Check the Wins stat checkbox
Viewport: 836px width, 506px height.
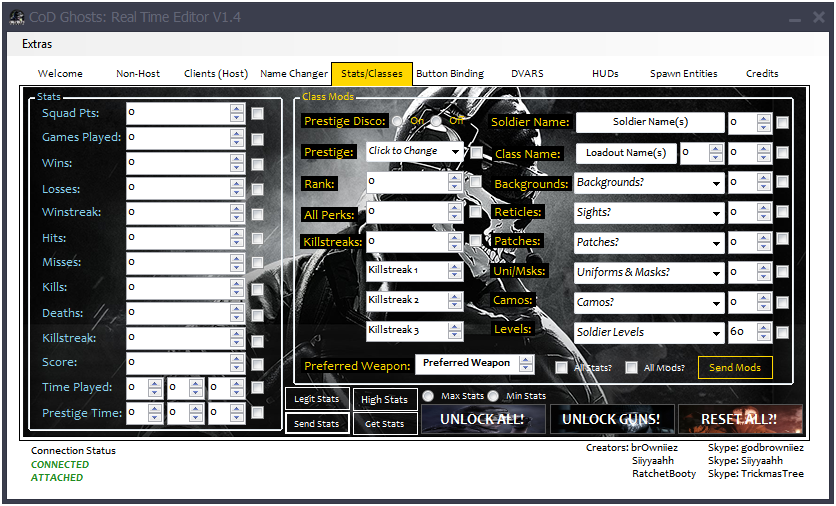(x=258, y=164)
